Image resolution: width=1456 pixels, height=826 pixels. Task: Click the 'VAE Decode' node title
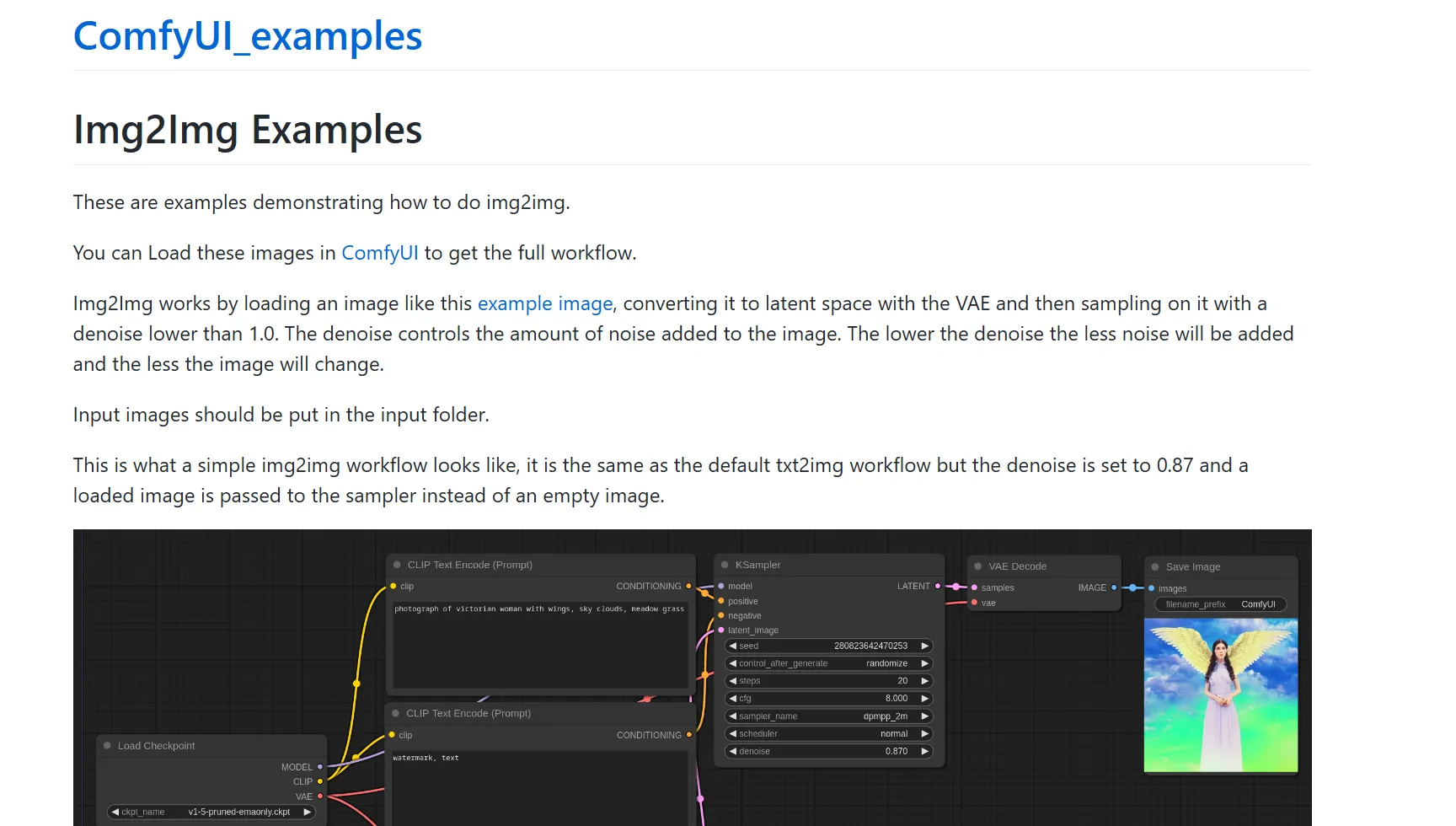tap(1017, 566)
